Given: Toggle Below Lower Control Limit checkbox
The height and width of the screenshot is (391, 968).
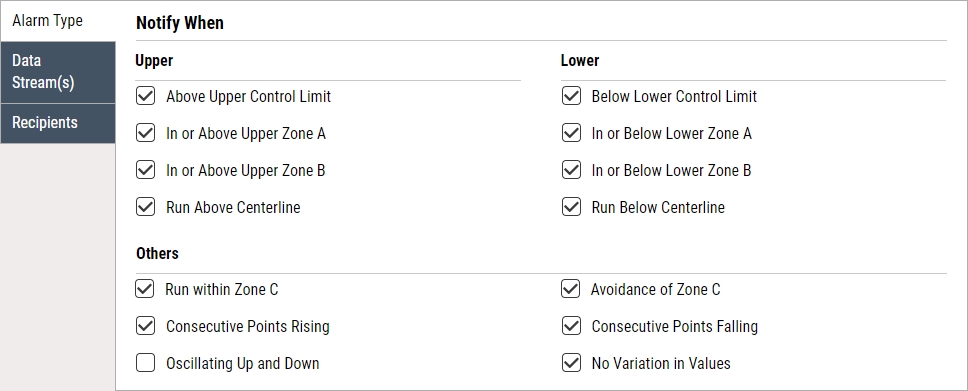Looking at the screenshot, I should click(571, 96).
